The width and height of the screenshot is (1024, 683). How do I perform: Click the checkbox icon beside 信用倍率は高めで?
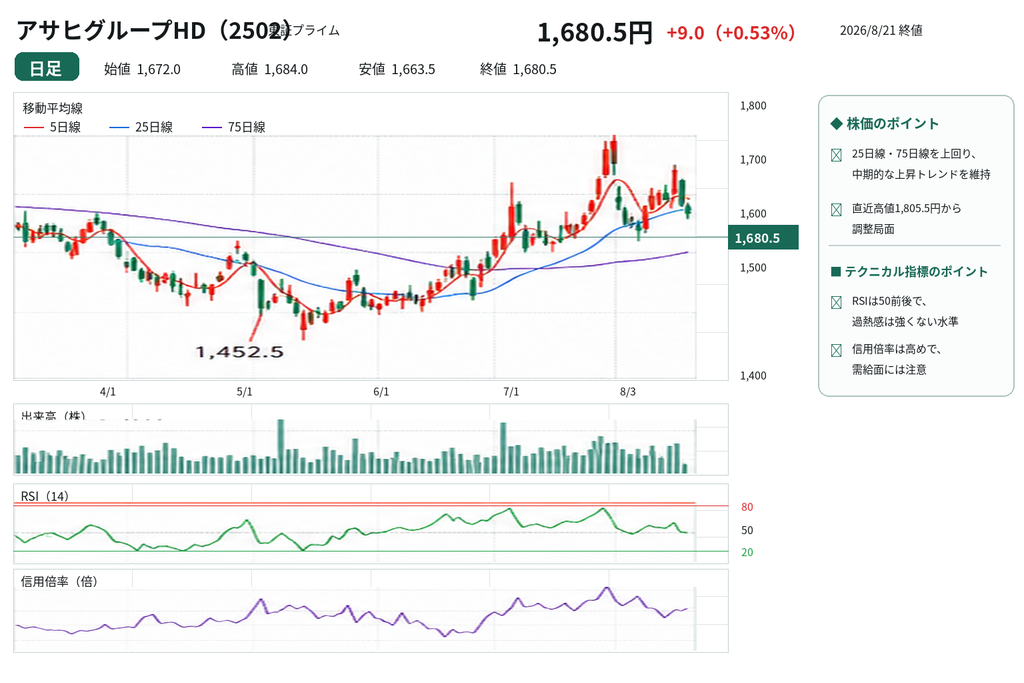click(836, 351)
